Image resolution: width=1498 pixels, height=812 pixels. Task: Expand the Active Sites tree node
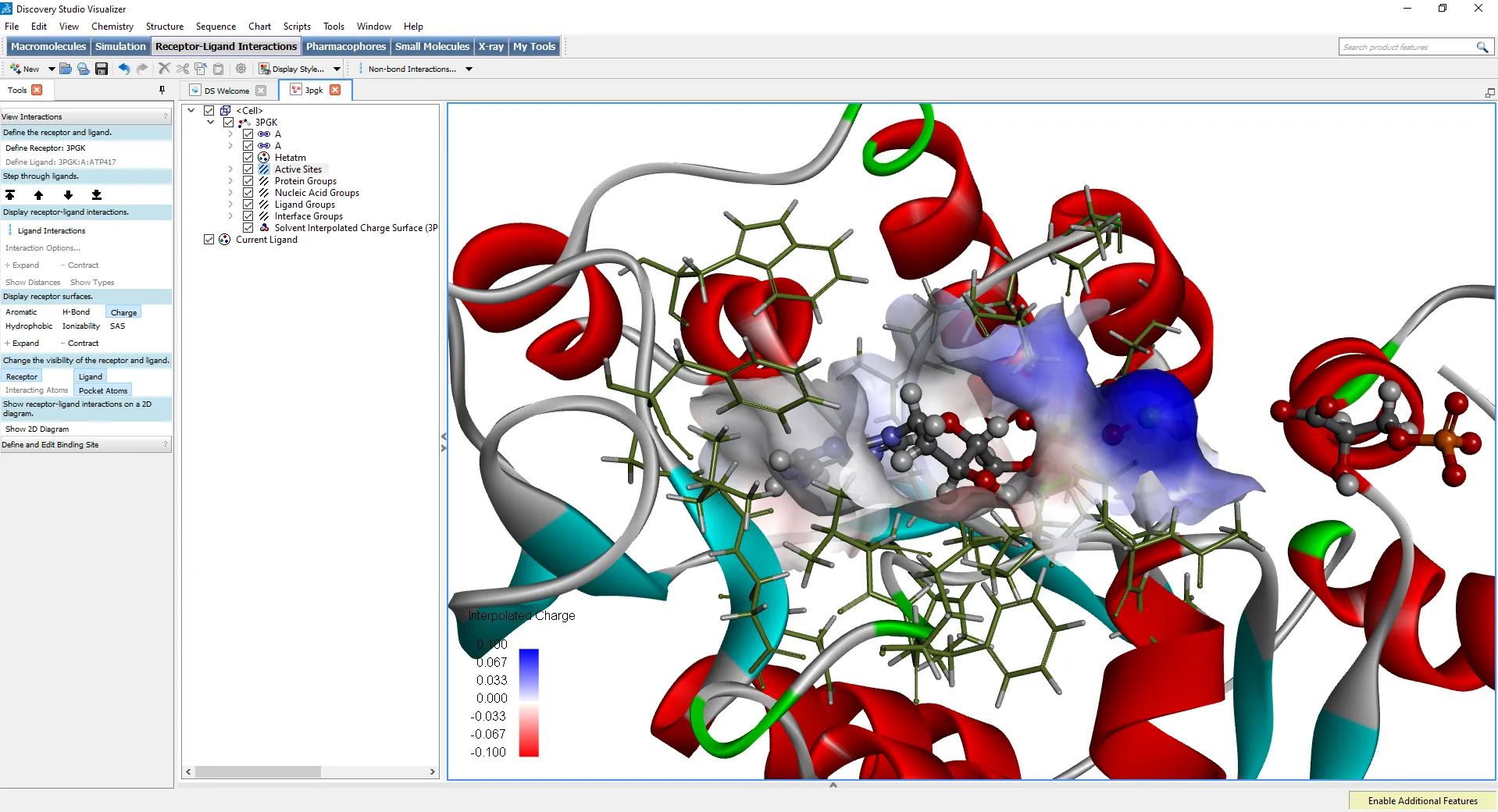click(230, 169)
